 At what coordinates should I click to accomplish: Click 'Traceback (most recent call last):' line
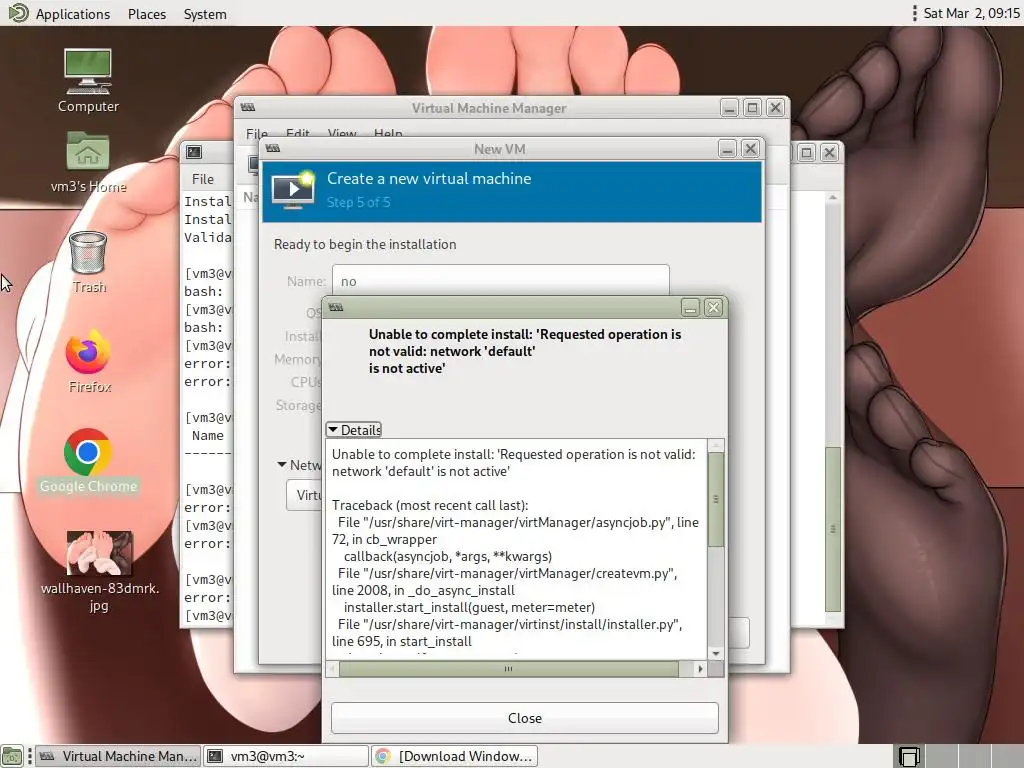point(430,505)
